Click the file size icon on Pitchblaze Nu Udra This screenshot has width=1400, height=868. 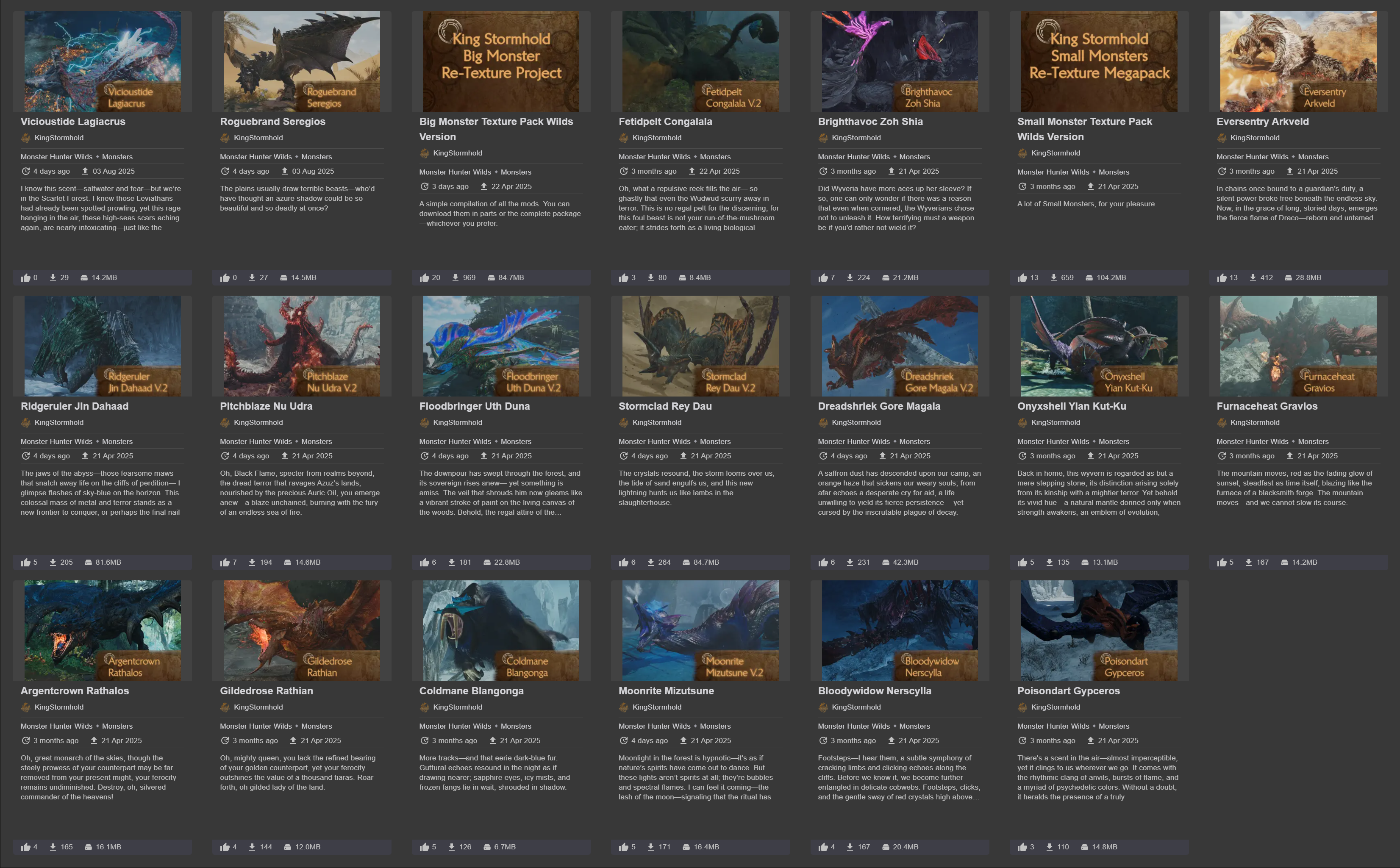[288, 563]
